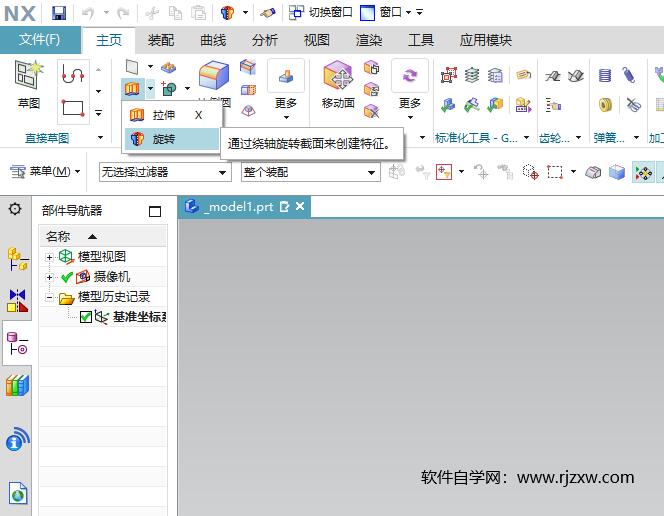This screenshot has width=664, height=516.
Task: Click the 主页 ribbon tab
Action: point(109,40)
